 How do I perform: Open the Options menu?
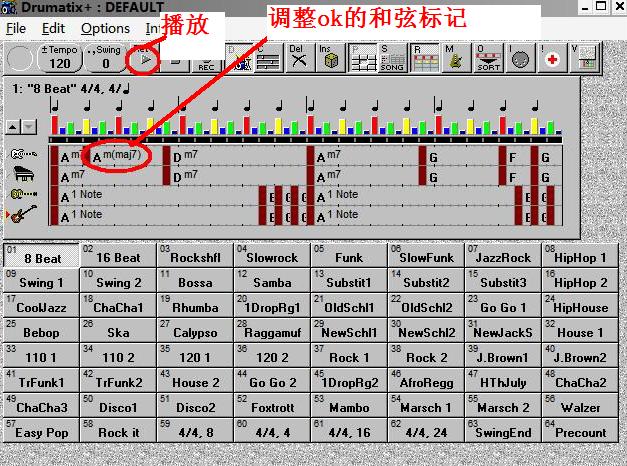coord(105,28)
